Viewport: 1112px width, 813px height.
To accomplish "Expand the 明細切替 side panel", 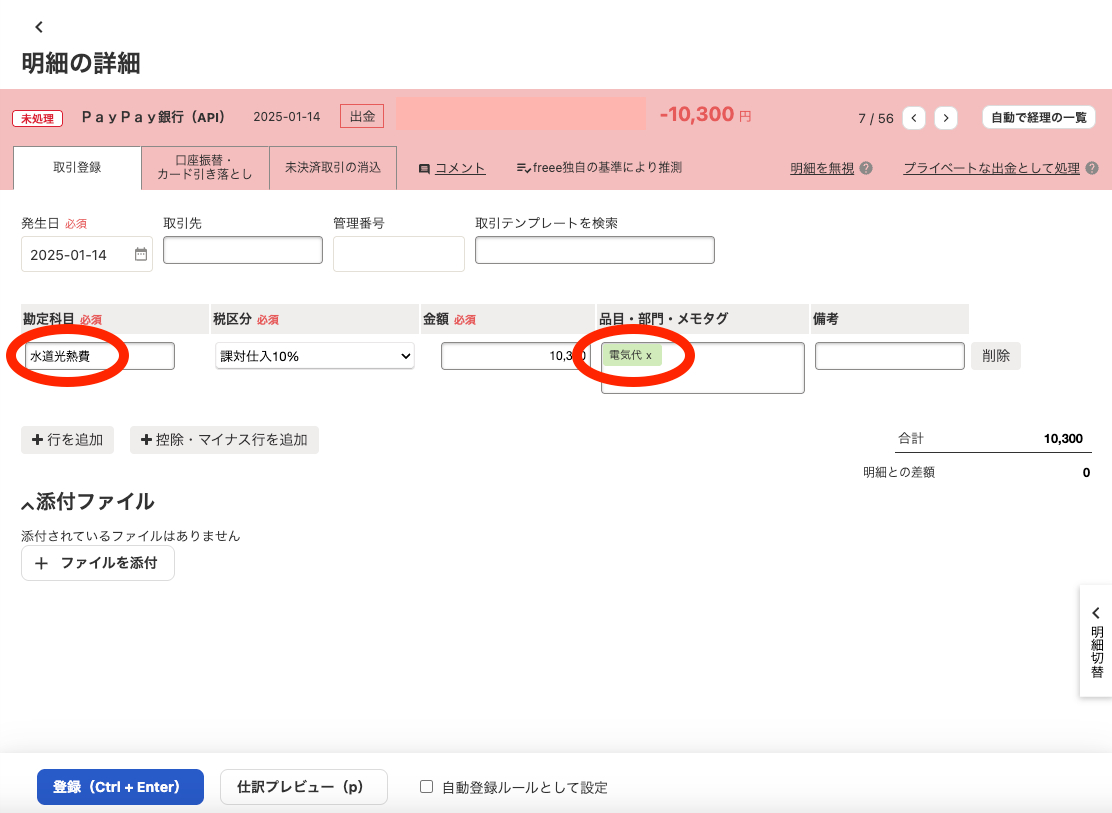I will coord(1096,642).
